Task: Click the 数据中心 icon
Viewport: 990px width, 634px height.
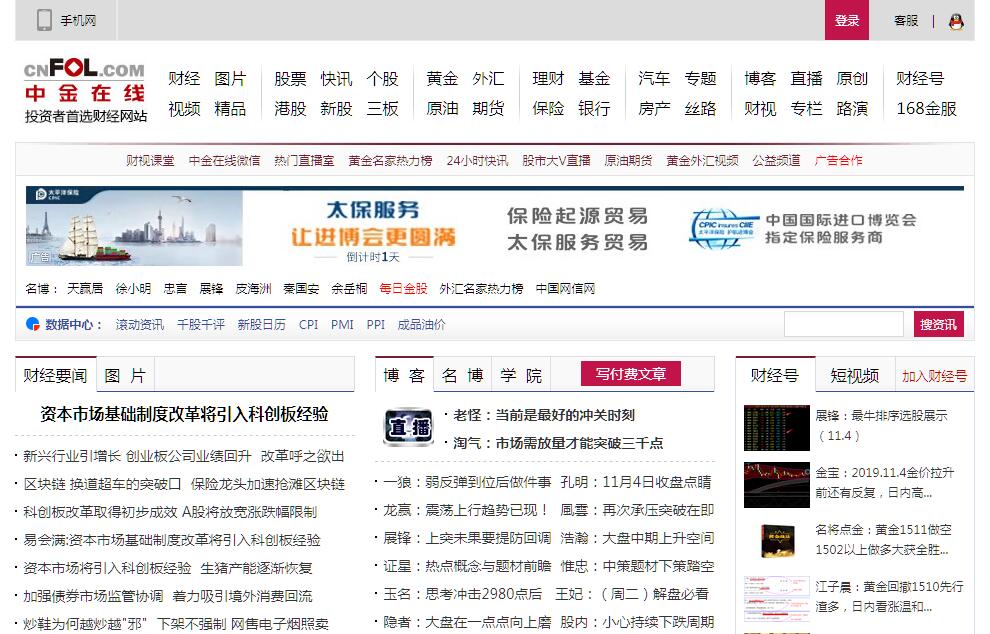Action: (x=33, y=324)
